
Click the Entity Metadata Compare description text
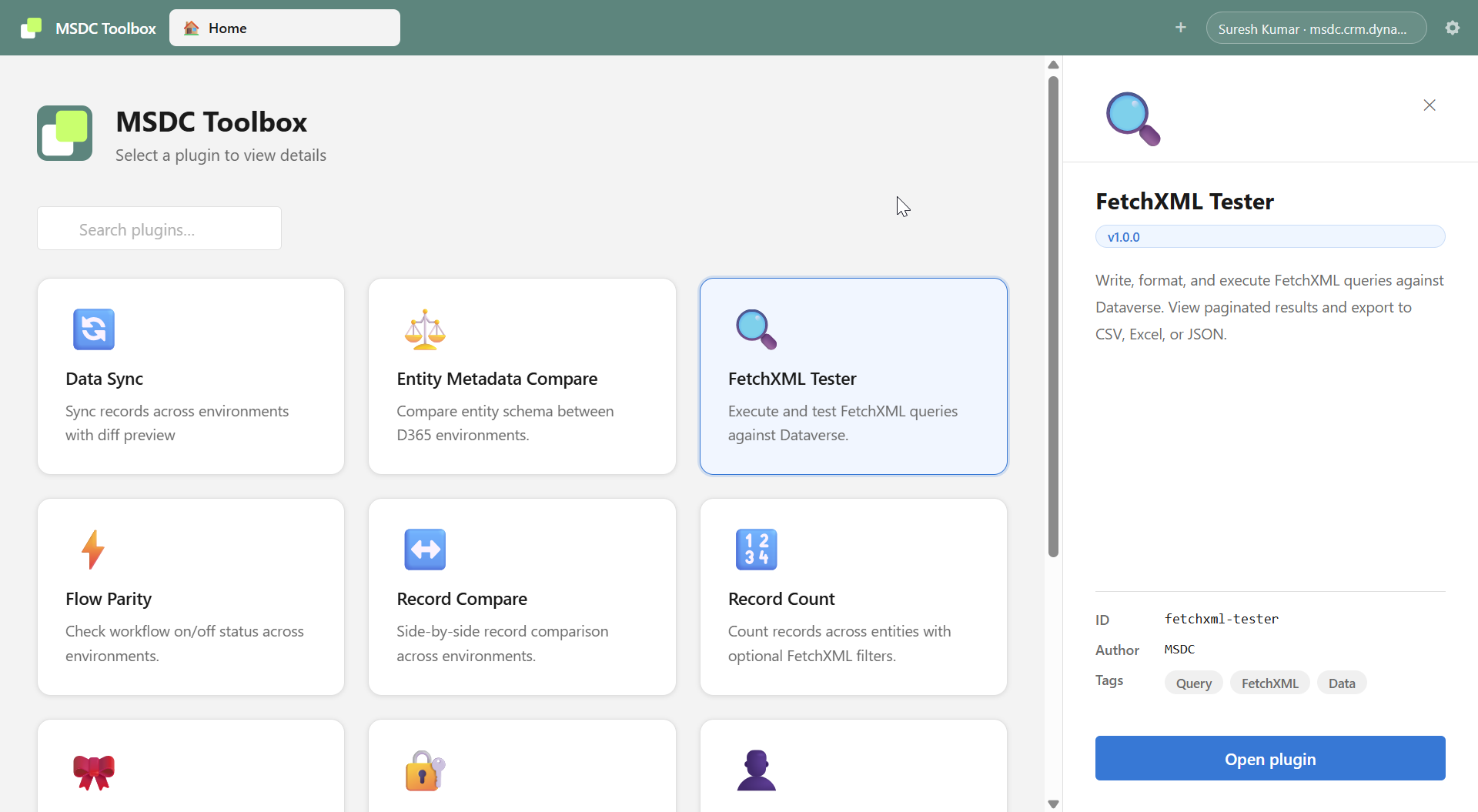click(x=505, y=423)
